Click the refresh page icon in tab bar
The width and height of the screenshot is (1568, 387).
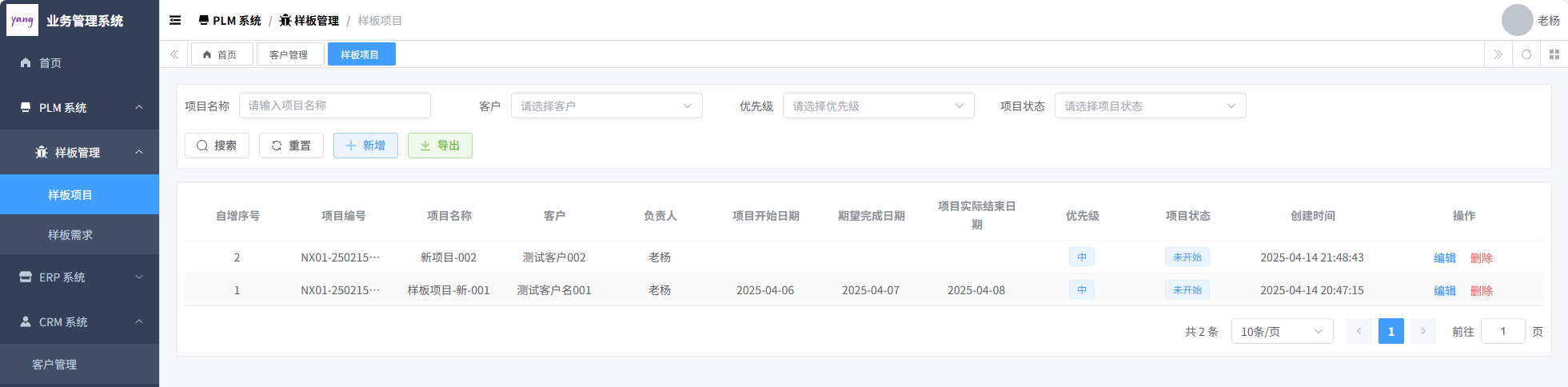(1526, 54)
